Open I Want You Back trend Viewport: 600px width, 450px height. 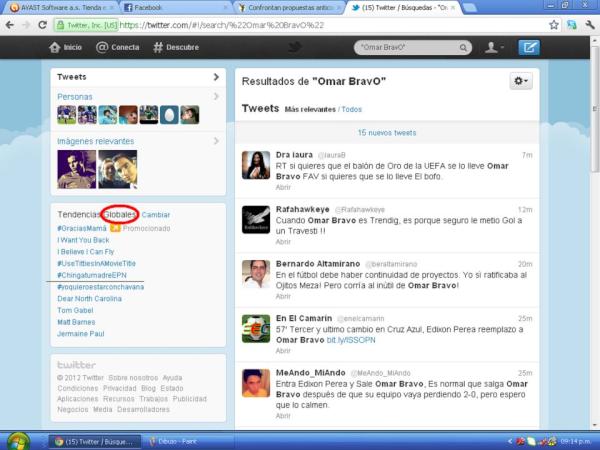pyautogui.click(x=83, y=240)
